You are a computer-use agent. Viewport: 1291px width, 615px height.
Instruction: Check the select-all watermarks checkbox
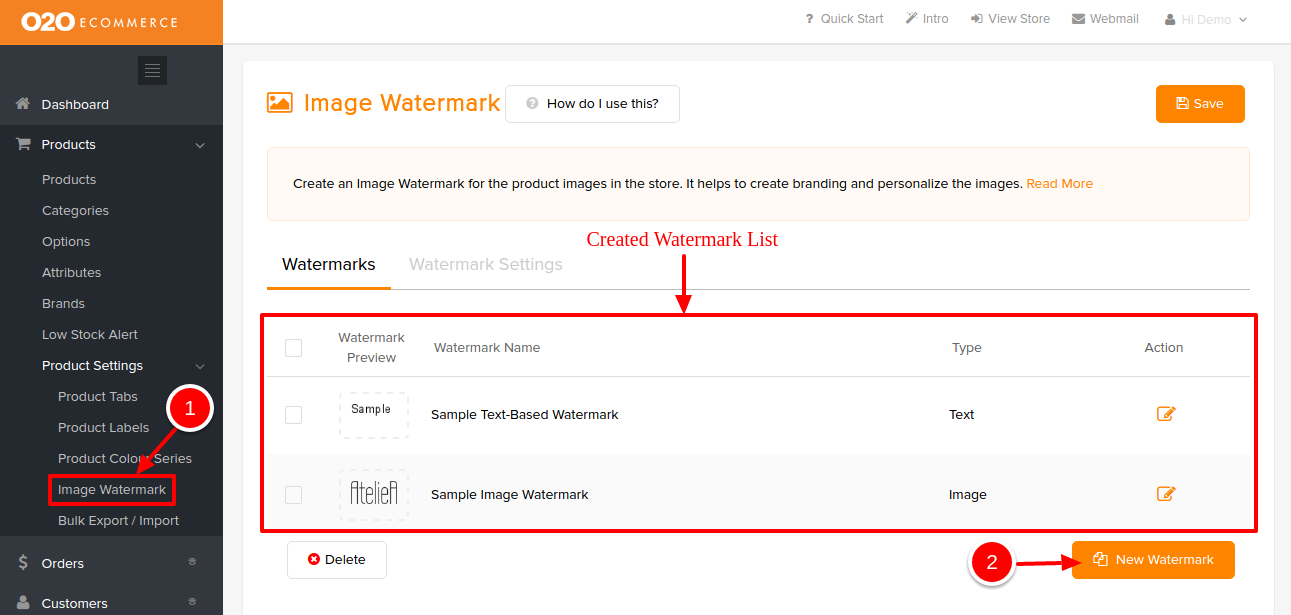(293, 347)
